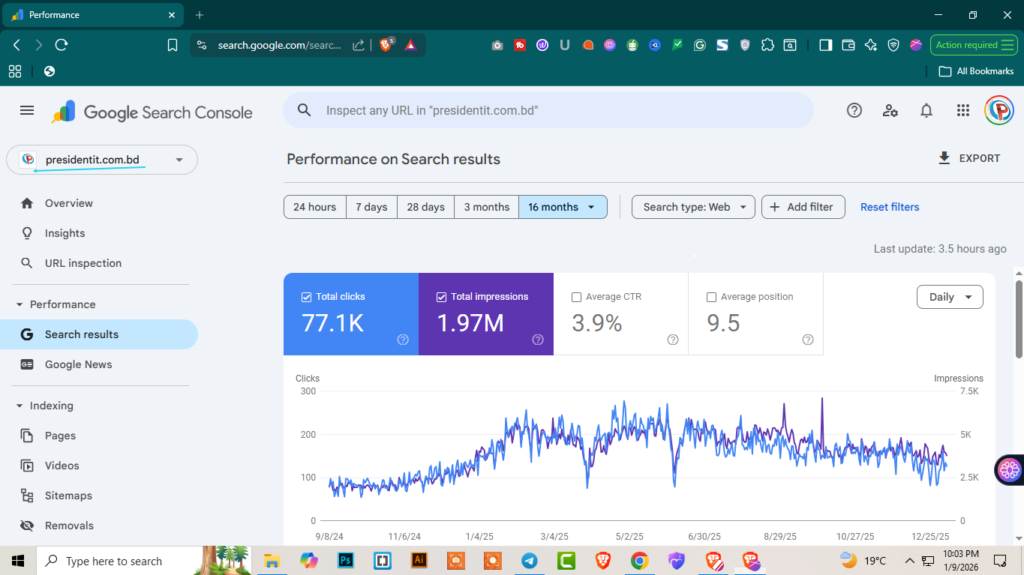Viewport: 1024px width, 575px height.
Task: Open the Google account profile avatar
Action: click(x=999, y=110)
